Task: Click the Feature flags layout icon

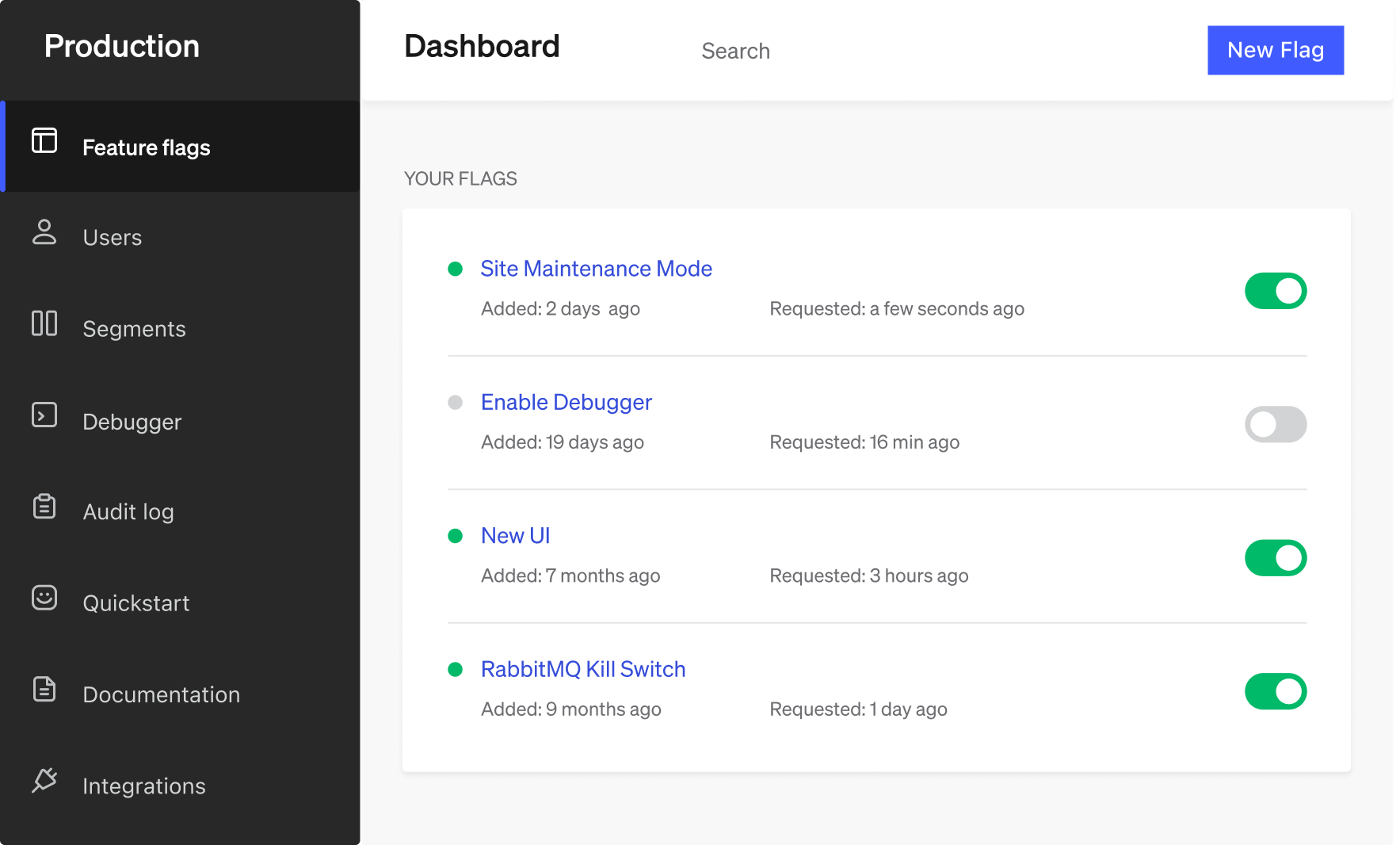Action: click(x=44, y=141)
